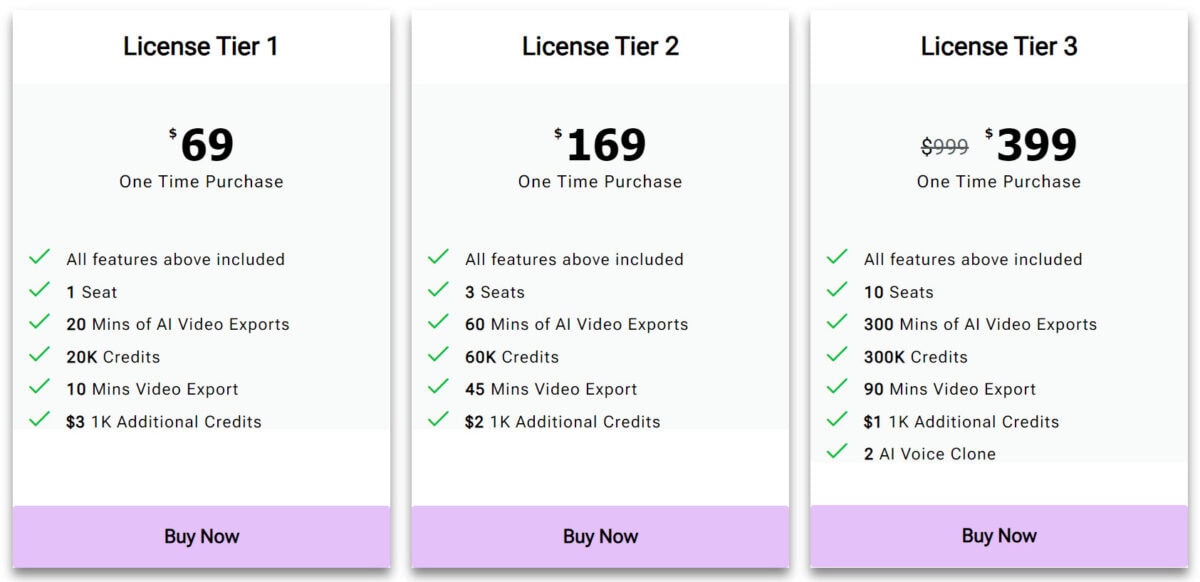The image size is (1200, 582).
Task: Select the checkmark beside '3 Seats' in Tier 2
Action: 438,291
